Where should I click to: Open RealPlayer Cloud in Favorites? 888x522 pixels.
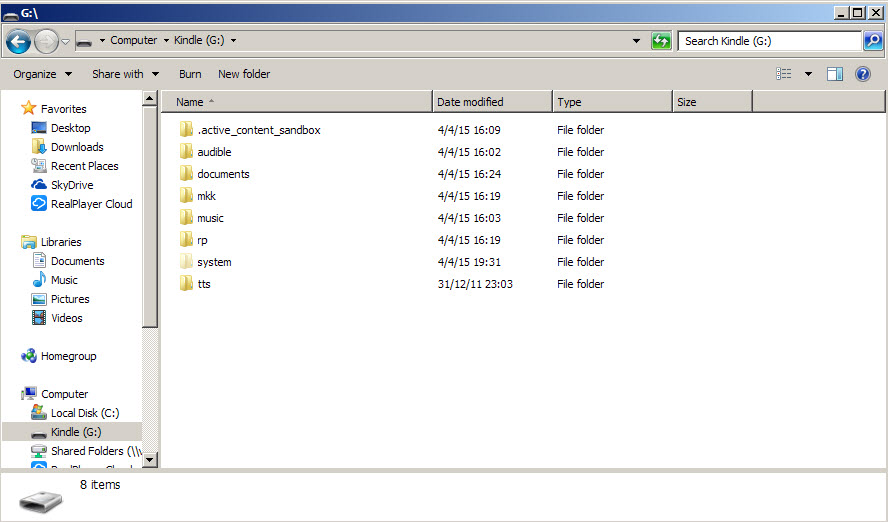91,204
